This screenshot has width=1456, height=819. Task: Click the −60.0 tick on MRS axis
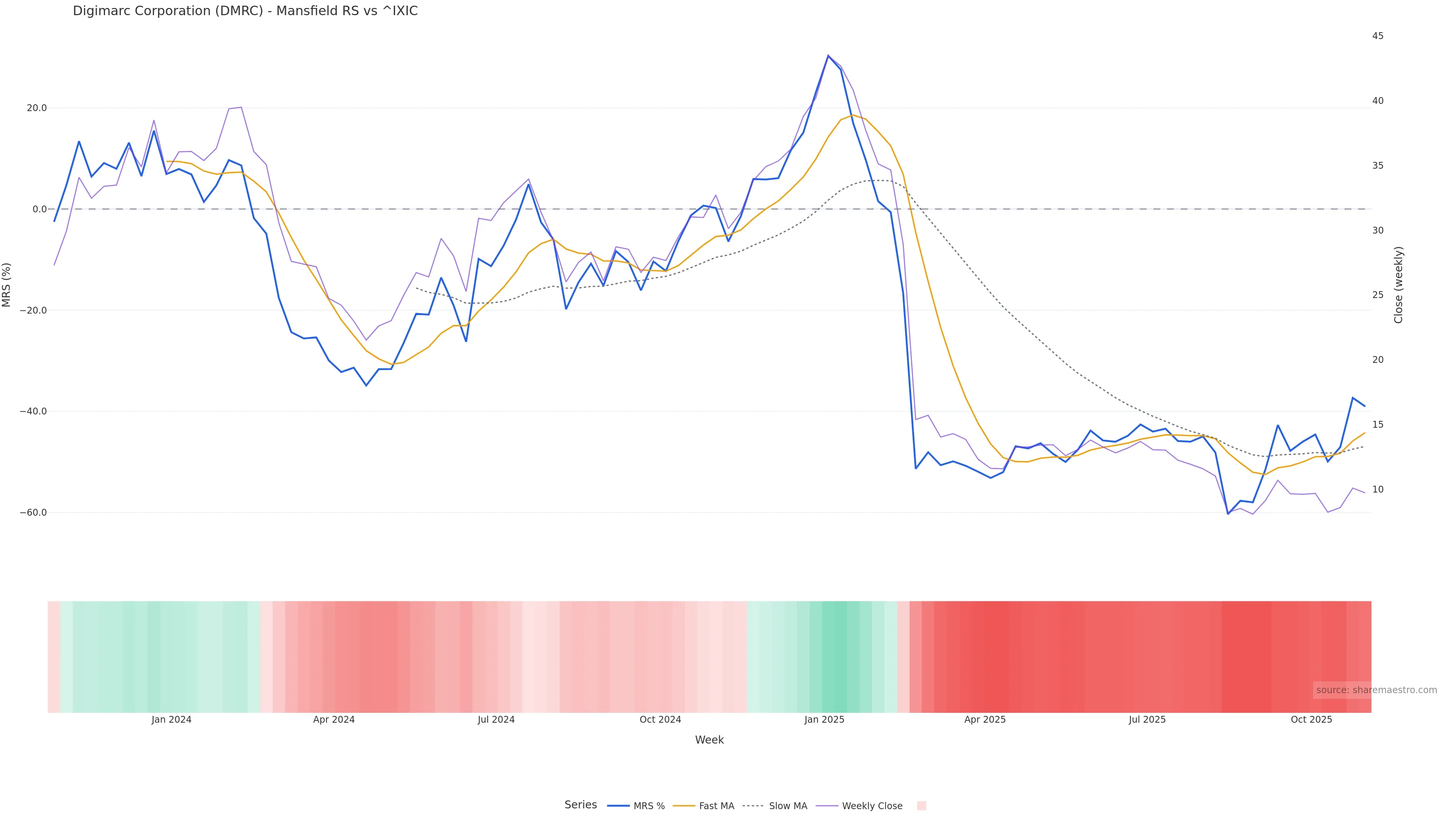[x=33, y=513]
